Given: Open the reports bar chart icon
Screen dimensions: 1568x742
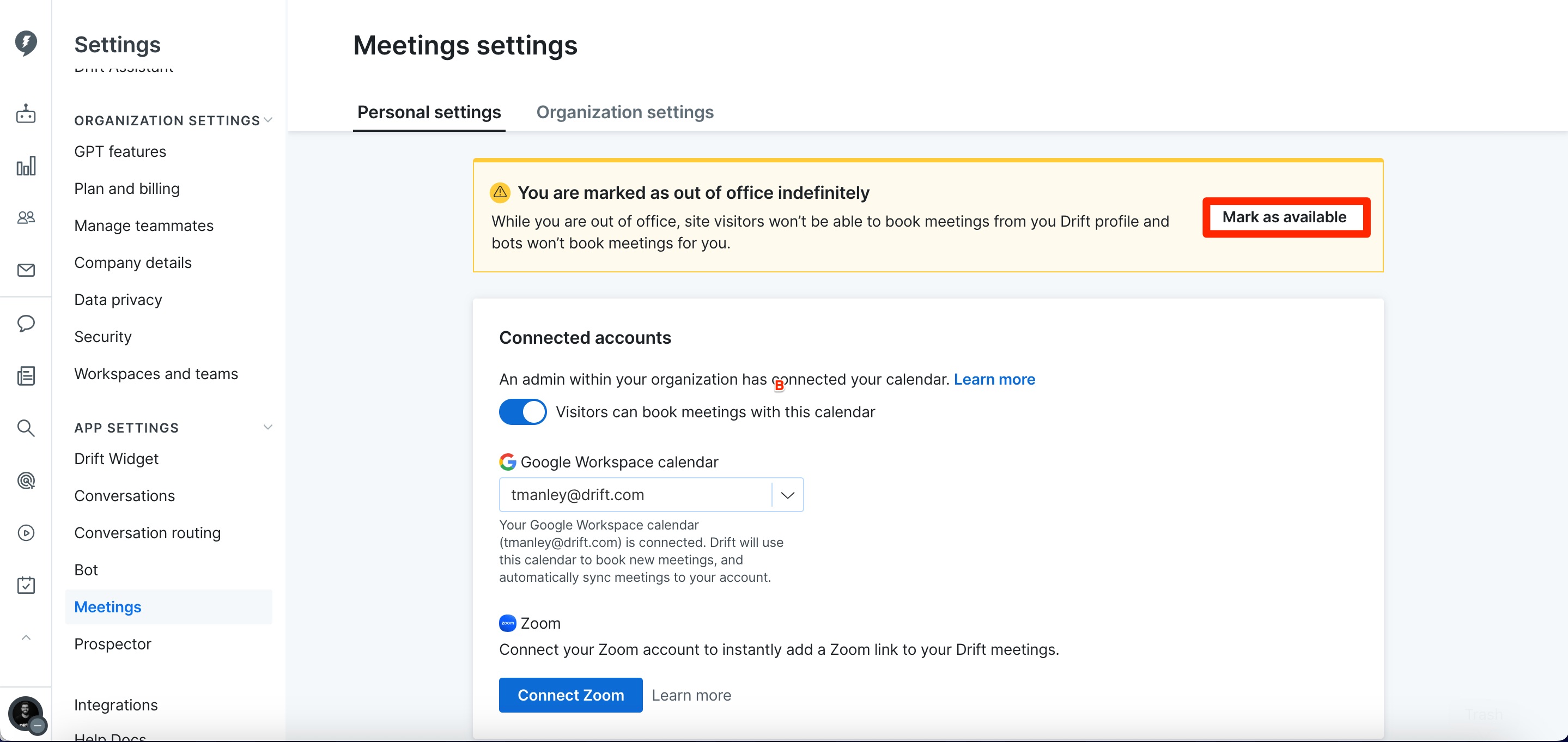Looking at the screenshot, I should [26, 166].
